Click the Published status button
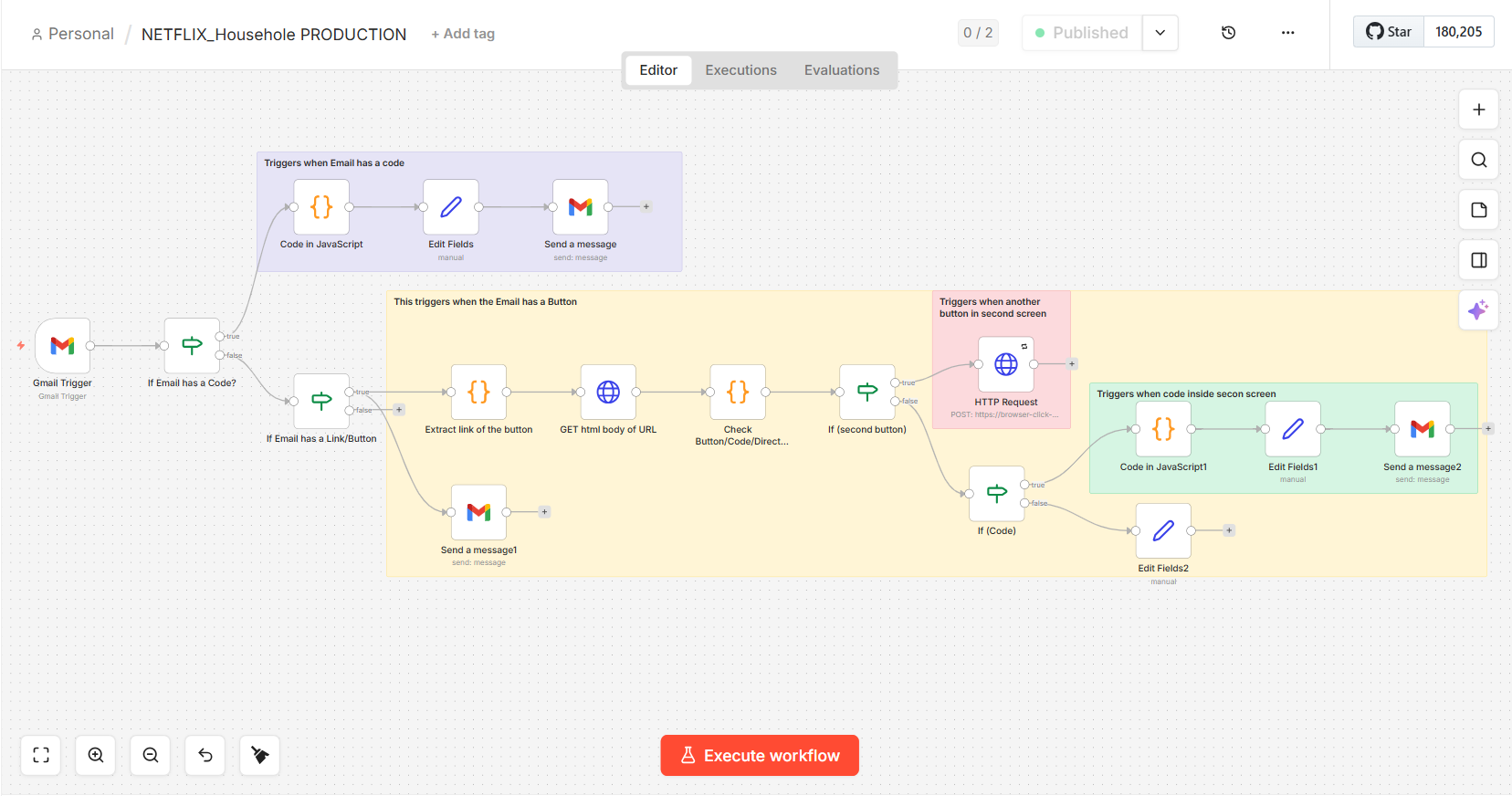 click(x=1082, y=33)
